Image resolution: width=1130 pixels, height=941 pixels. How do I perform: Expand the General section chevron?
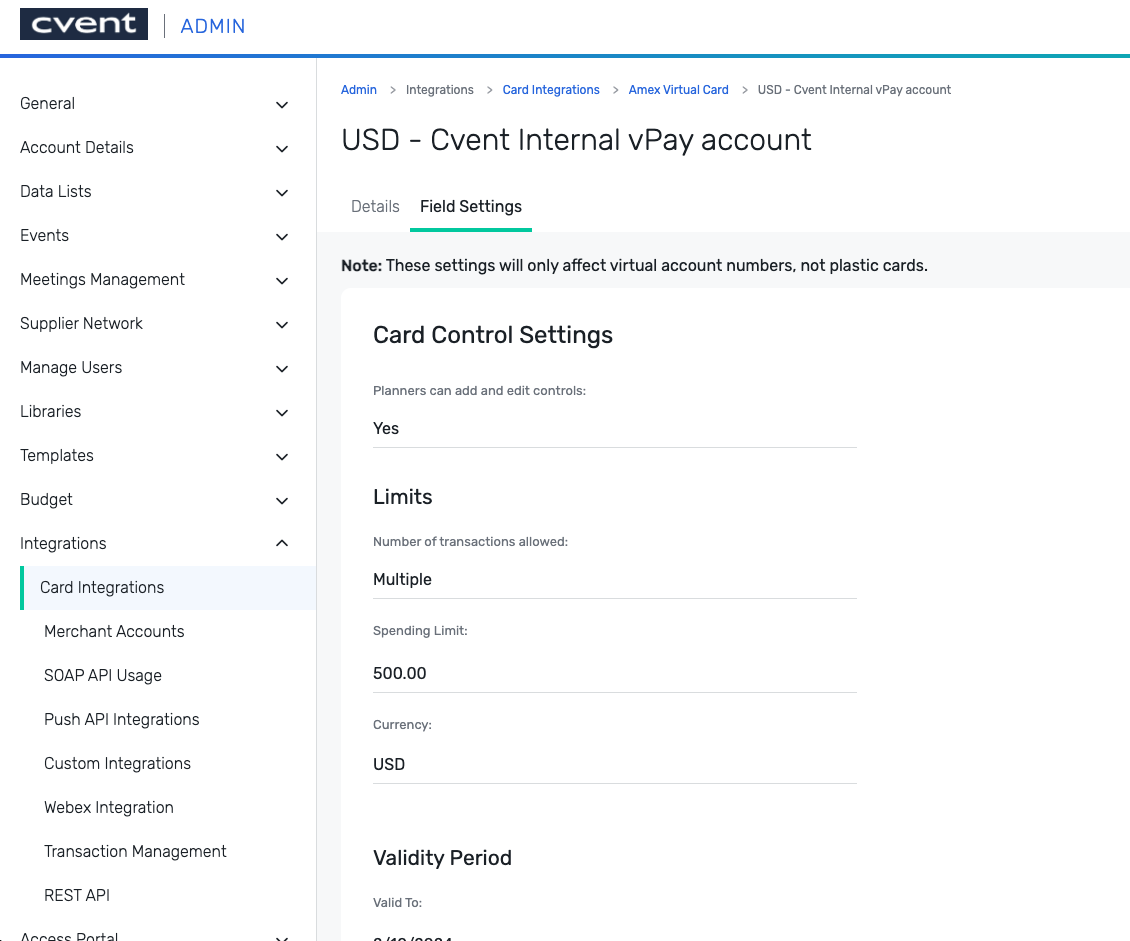pyautogui.click(x=282, y=104)
